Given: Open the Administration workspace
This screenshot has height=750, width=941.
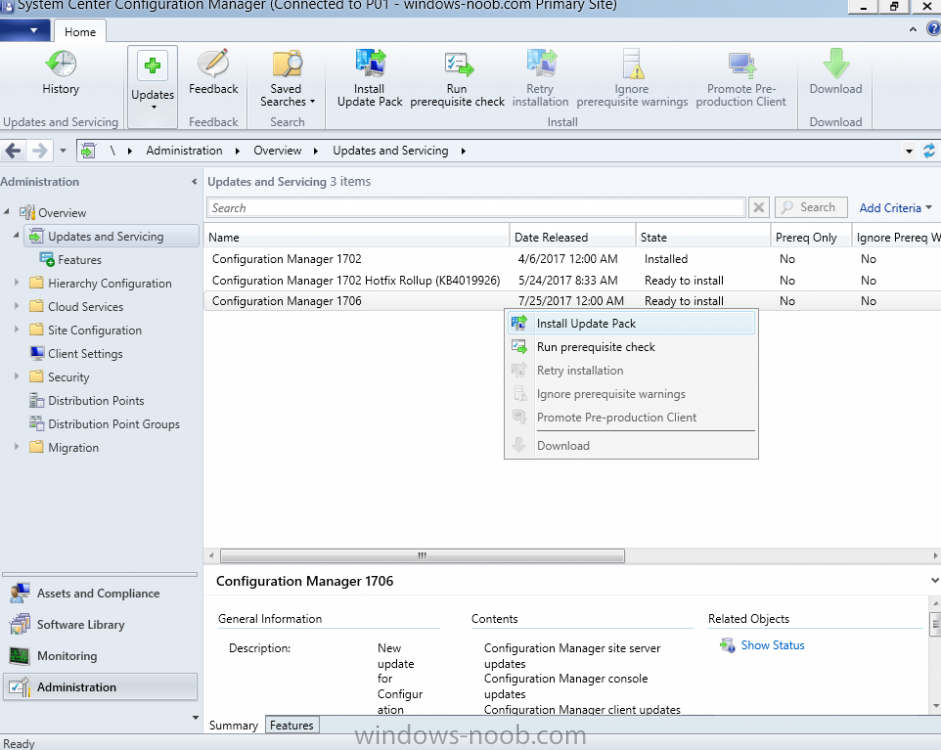Looking at the screenshot, I should tap(100, 687).
